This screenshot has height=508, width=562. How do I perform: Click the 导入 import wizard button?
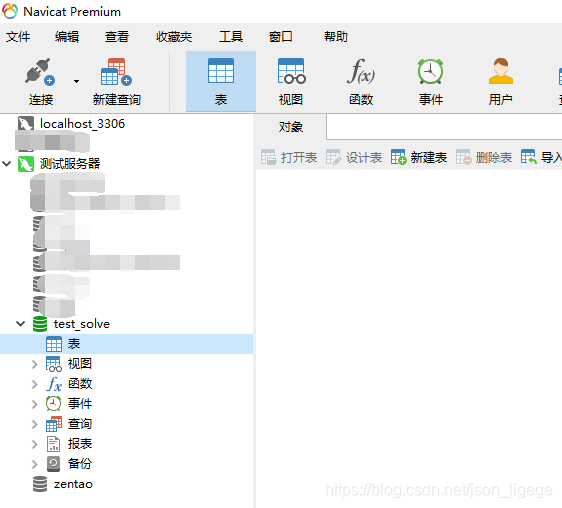[542, 157]
